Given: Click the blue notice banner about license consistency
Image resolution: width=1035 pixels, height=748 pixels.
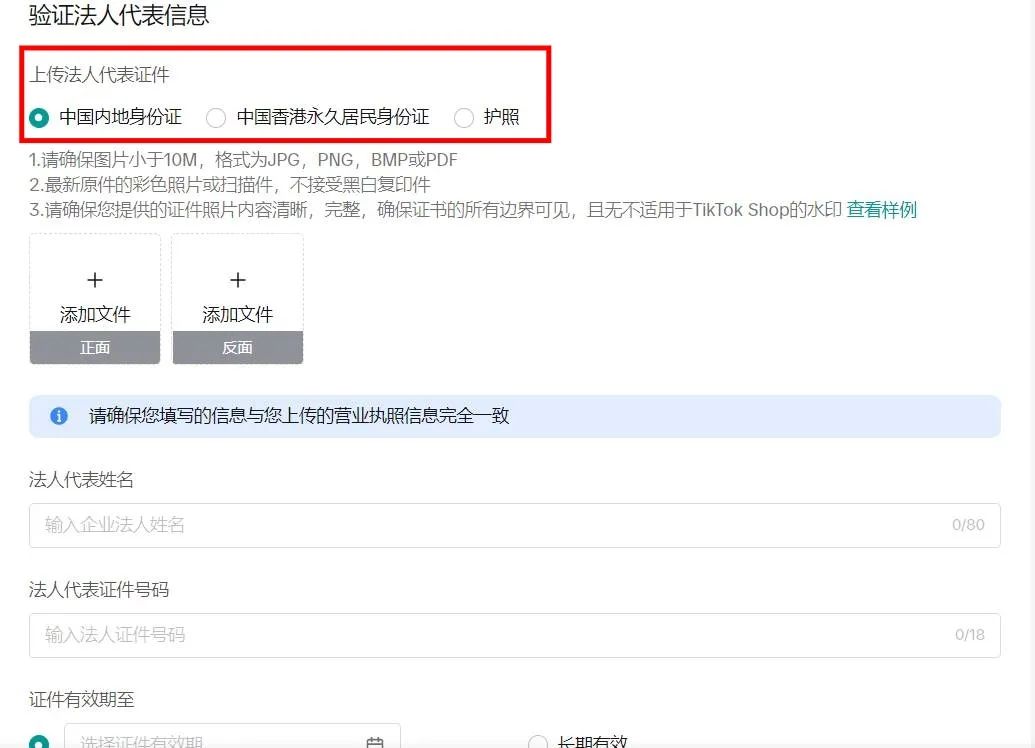Looking at the screenshot, I should pyautogui.click(x=515, y=416).
